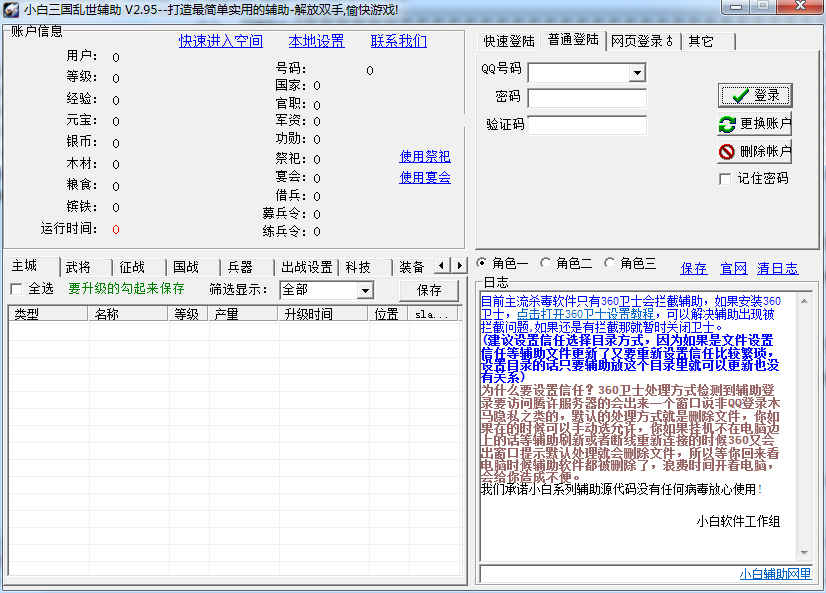Select the 角色一 radio button
The width and height of the screenshot is (826, 593).
click(x=481, y=262)
